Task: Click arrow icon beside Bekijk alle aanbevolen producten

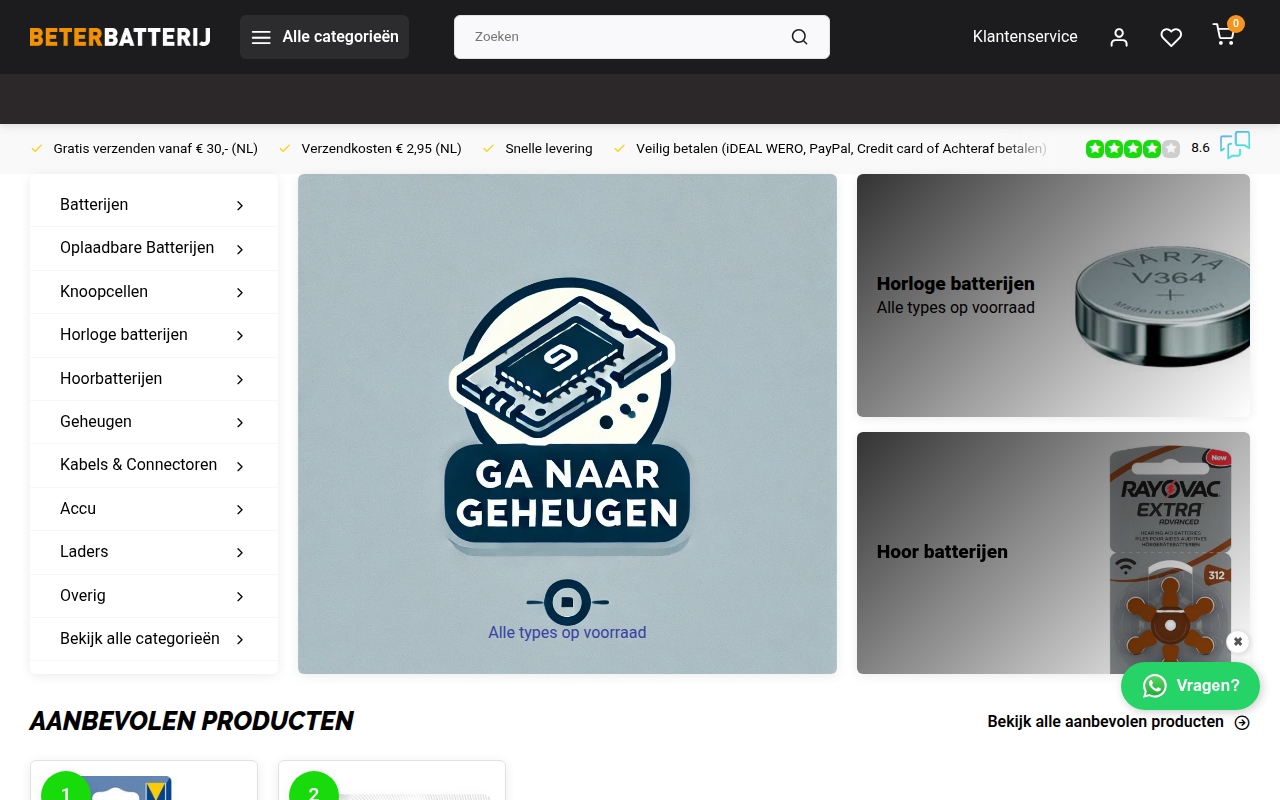Action: (1242, 722)
